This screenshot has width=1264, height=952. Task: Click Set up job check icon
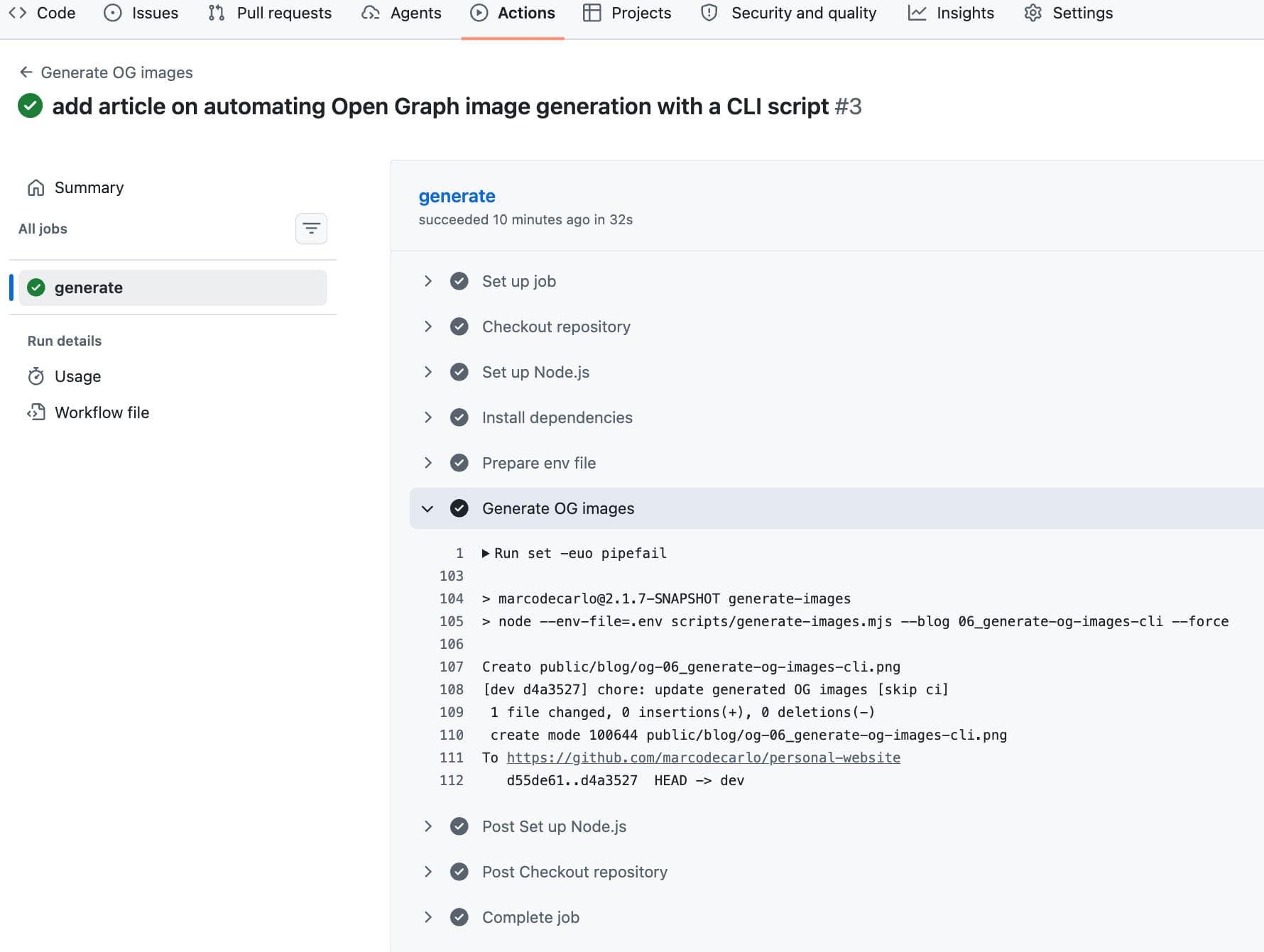click(459, 281)
